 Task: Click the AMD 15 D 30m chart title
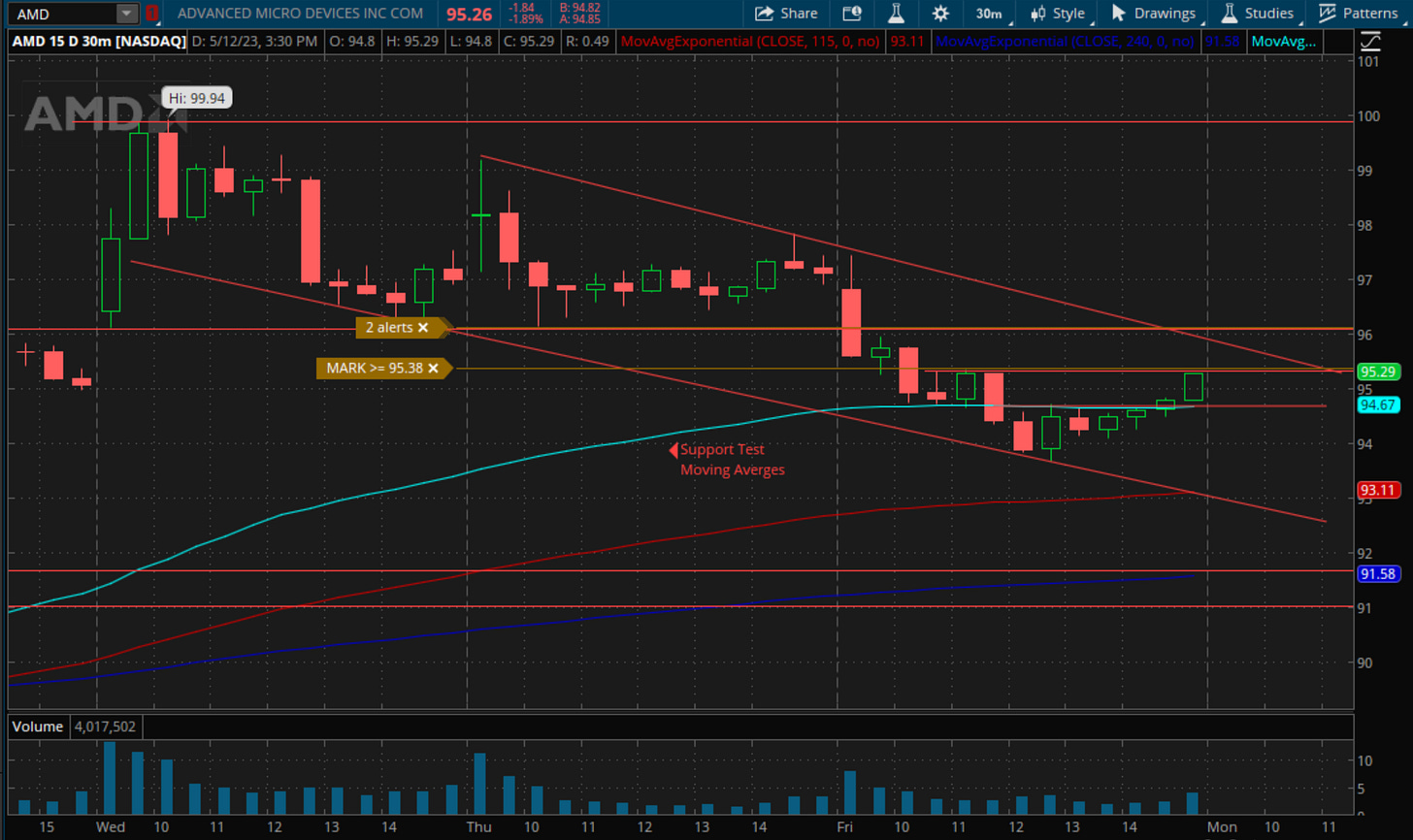click(x=98, y=42)
